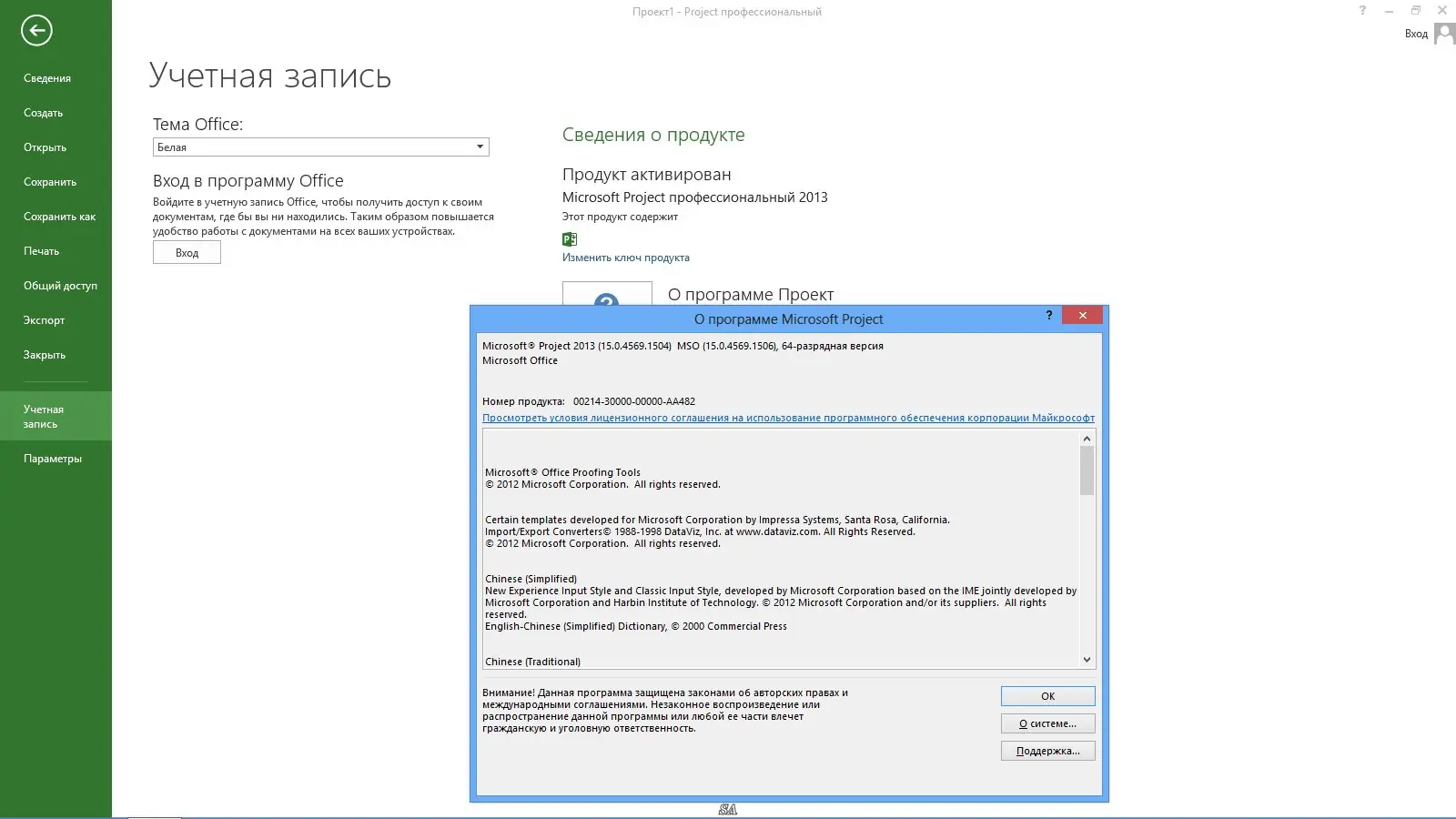Click the Microsoft Project 2013 version line
Screen dimensions: 1456x819
(x=682, y=346)
